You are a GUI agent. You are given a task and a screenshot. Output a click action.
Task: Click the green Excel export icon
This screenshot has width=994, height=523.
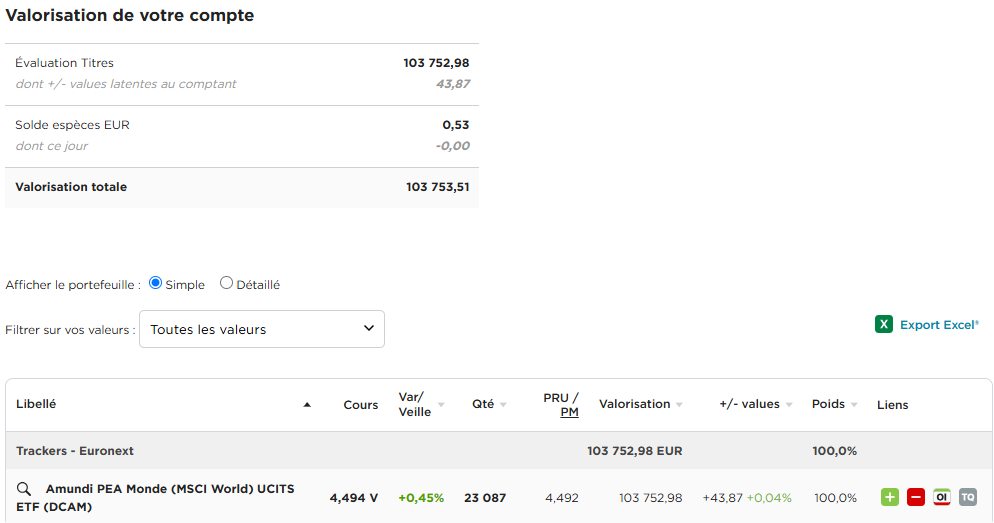click(884, 324)
